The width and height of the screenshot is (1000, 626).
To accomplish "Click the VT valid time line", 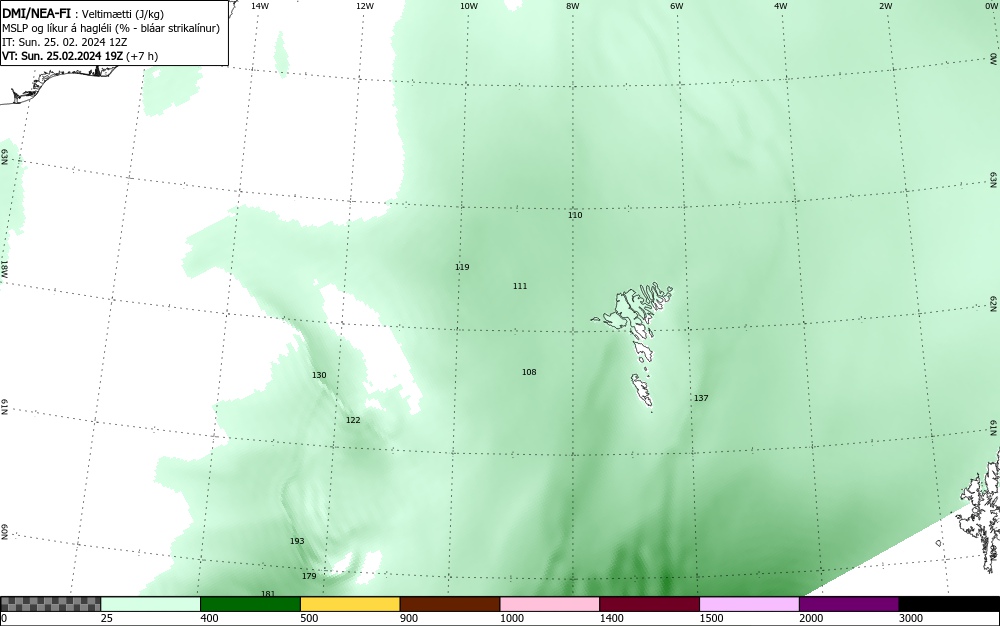I will tap(80, 56).
